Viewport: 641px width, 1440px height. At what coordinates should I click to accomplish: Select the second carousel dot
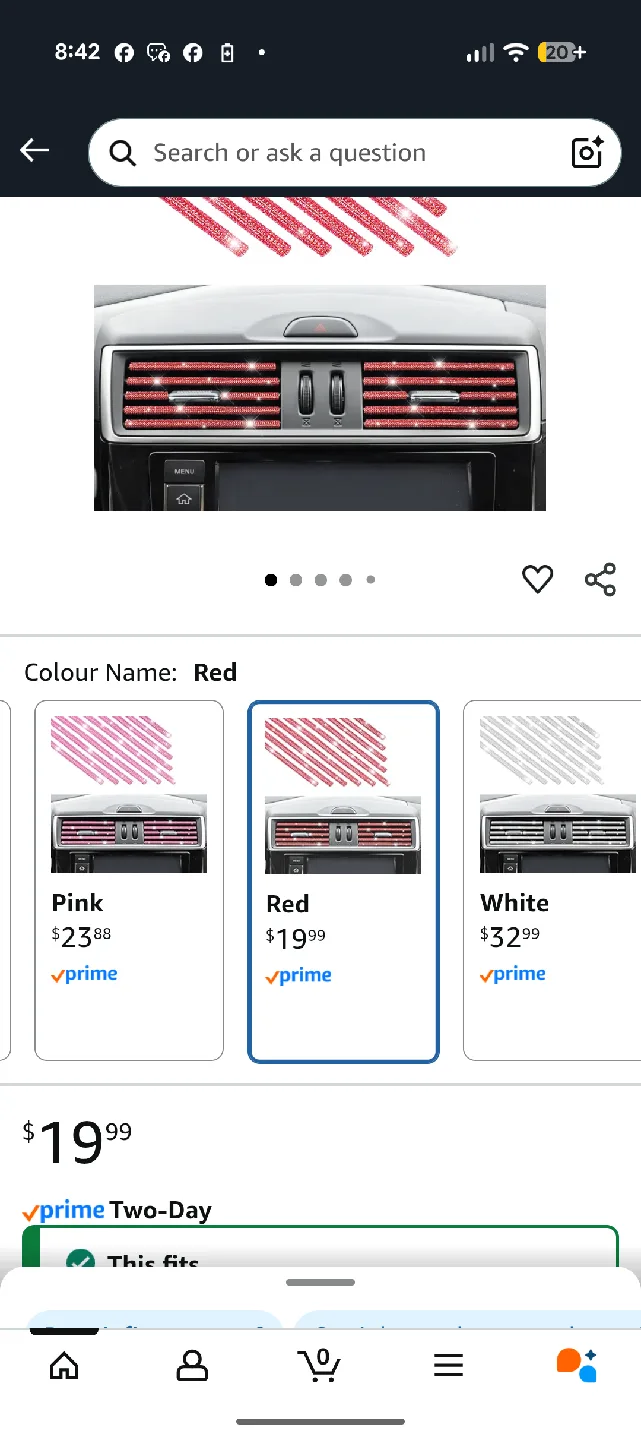pyautogui.click(x=295, y=579)
